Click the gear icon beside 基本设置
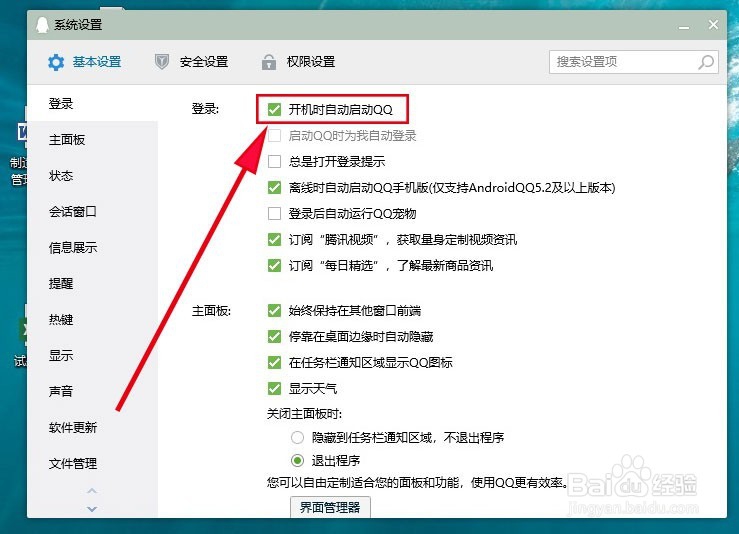The width and height of the screenshot is (739, 534). pos(56,62)
